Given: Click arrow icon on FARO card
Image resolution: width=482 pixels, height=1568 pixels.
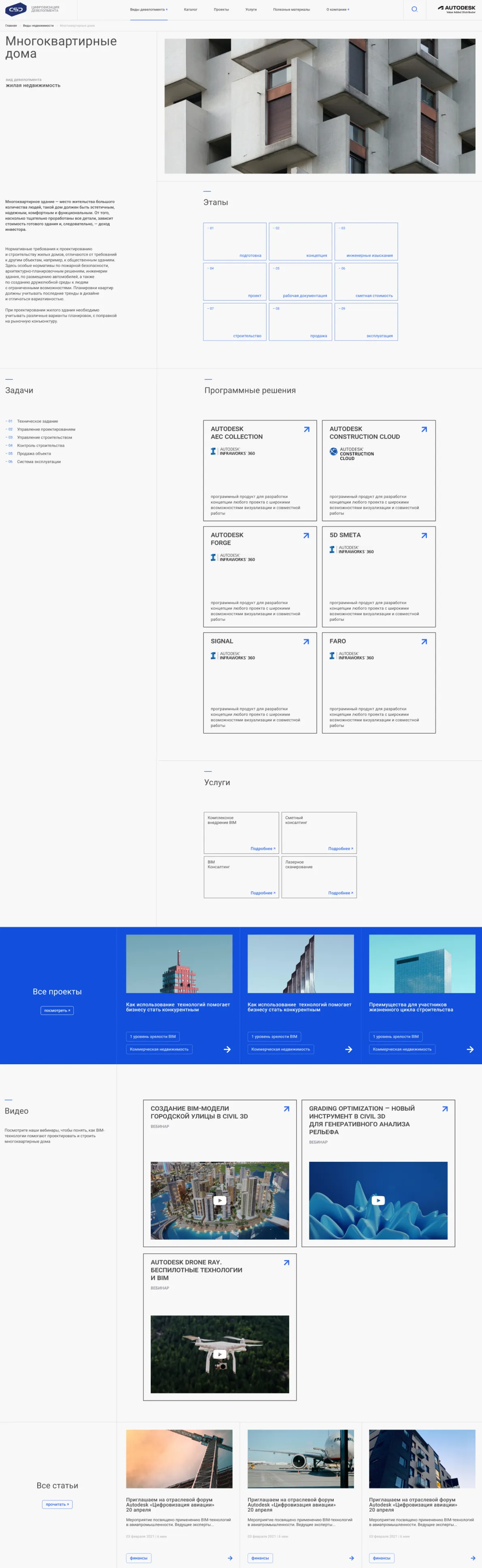Looking at the screenshot, I should click(x=424, y=641).
